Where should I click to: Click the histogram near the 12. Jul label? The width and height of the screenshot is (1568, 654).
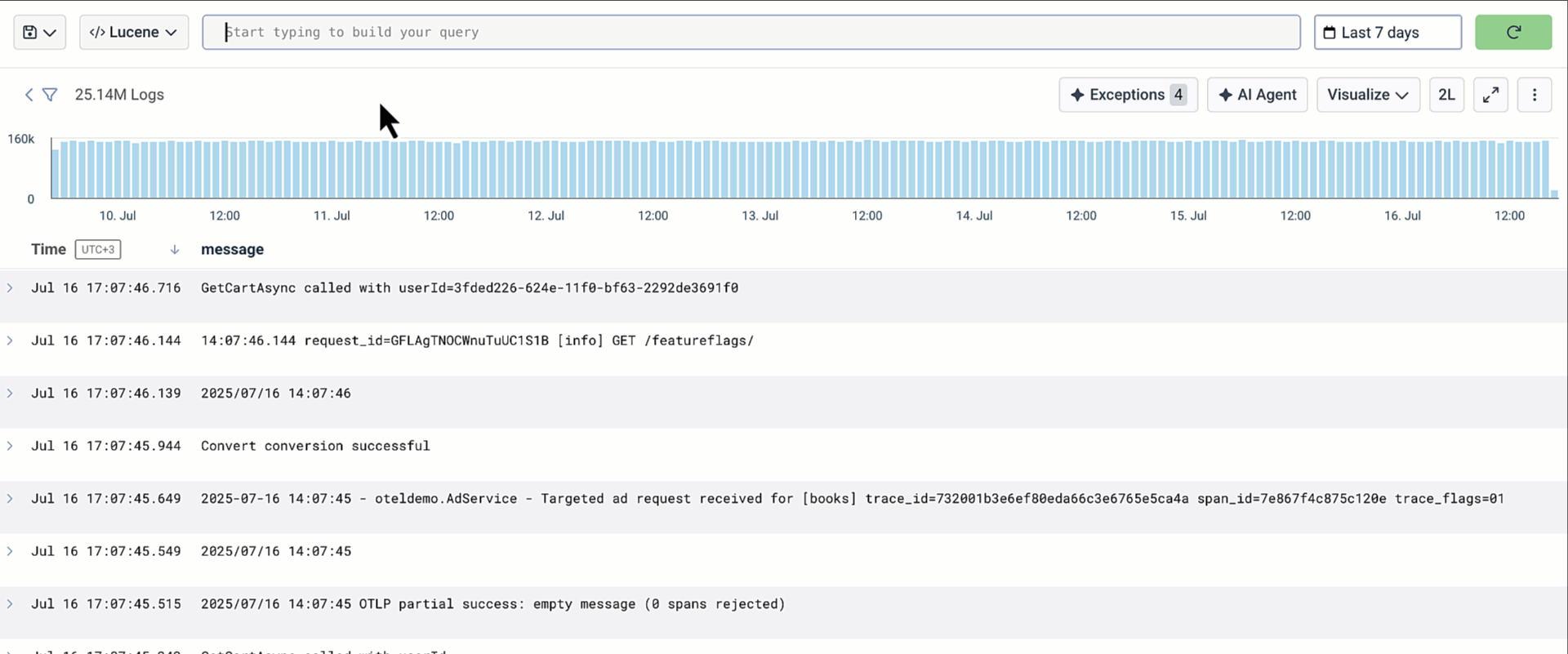[546, 169]
